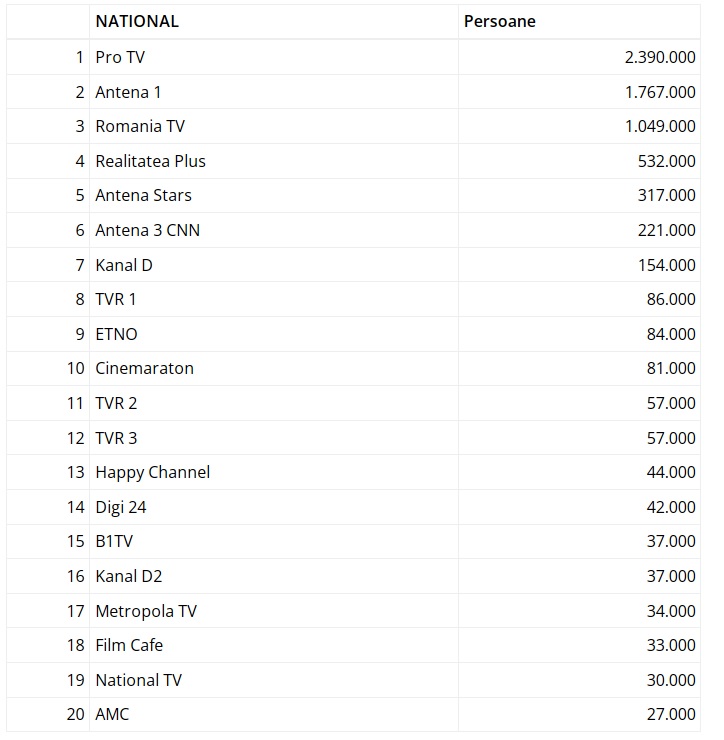Click the Digi 24 entry
Screen dimensions: 724x740
(121, 507)
